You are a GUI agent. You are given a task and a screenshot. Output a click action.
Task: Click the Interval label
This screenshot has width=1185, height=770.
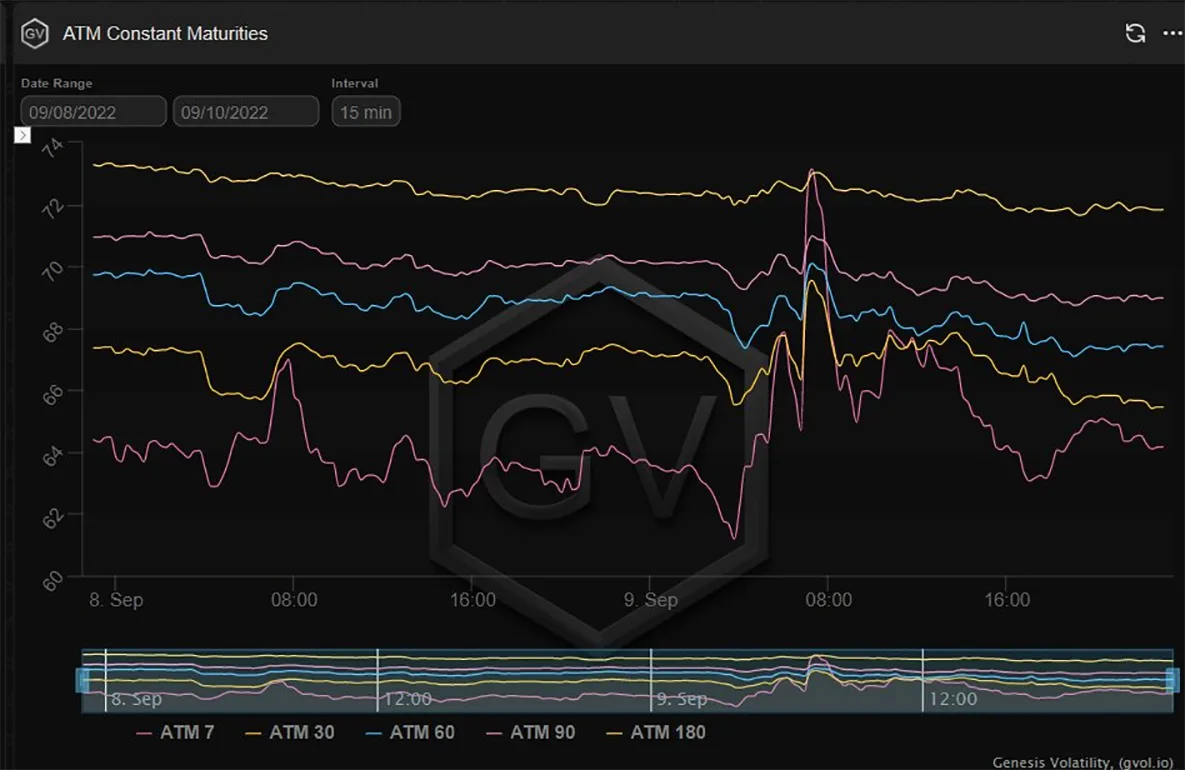point(354,83)
